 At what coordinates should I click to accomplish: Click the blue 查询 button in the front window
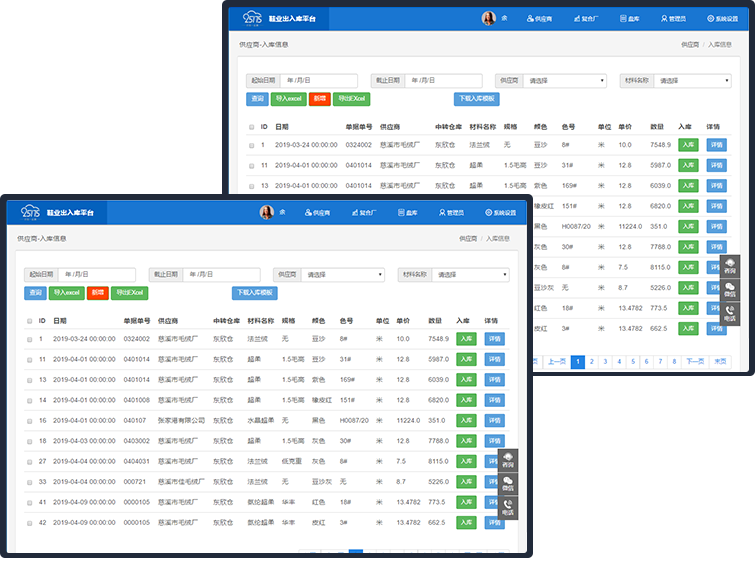click(x=35, y=292)
